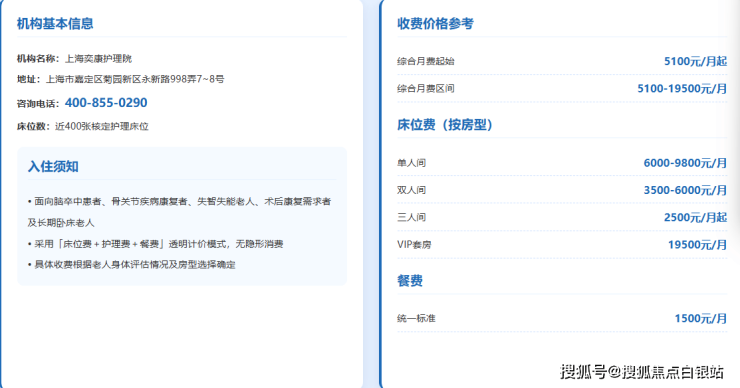Click the label 综合月费起始

click(426, 61)
